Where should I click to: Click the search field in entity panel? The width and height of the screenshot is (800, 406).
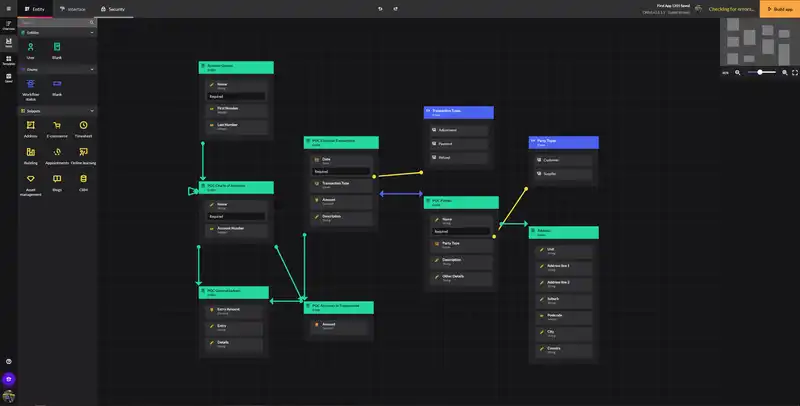(57, 20)
